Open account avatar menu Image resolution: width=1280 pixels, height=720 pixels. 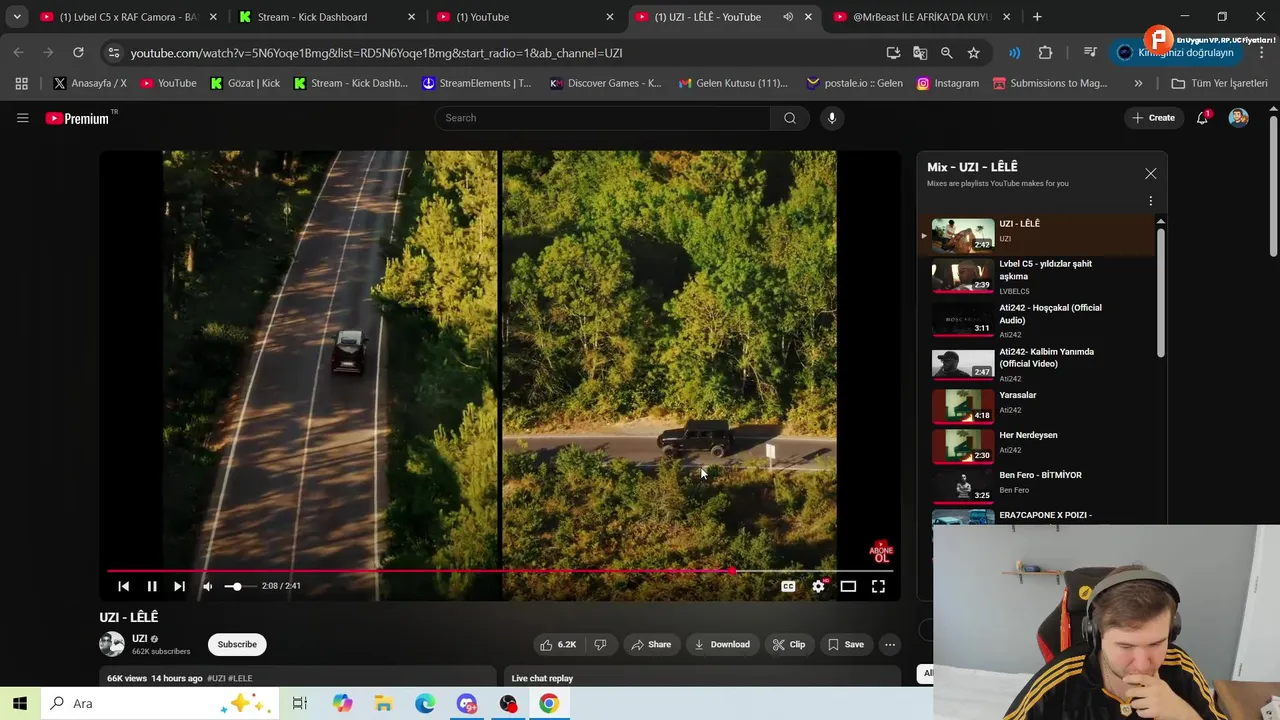click(x=1238, y=118)
